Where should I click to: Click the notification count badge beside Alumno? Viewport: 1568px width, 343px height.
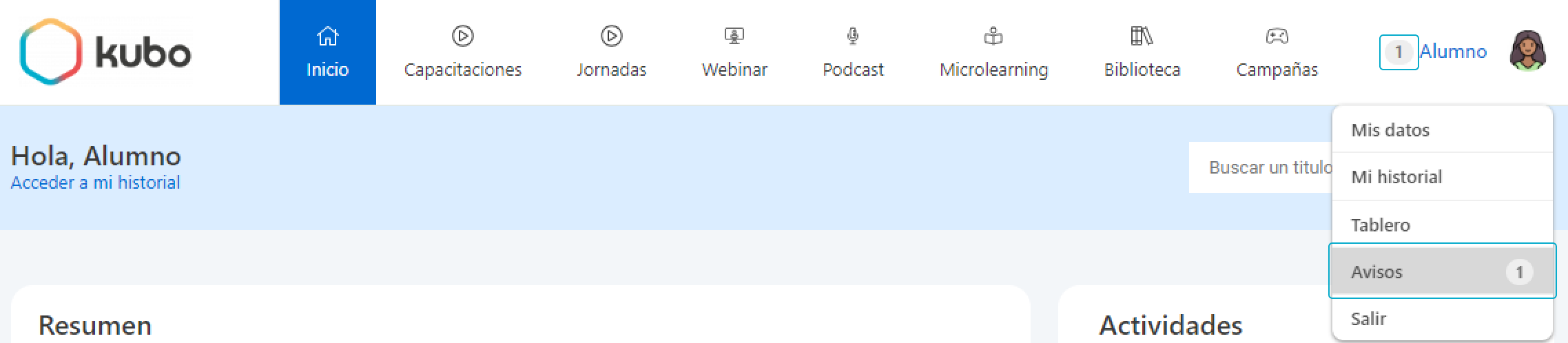[1398, 52]
